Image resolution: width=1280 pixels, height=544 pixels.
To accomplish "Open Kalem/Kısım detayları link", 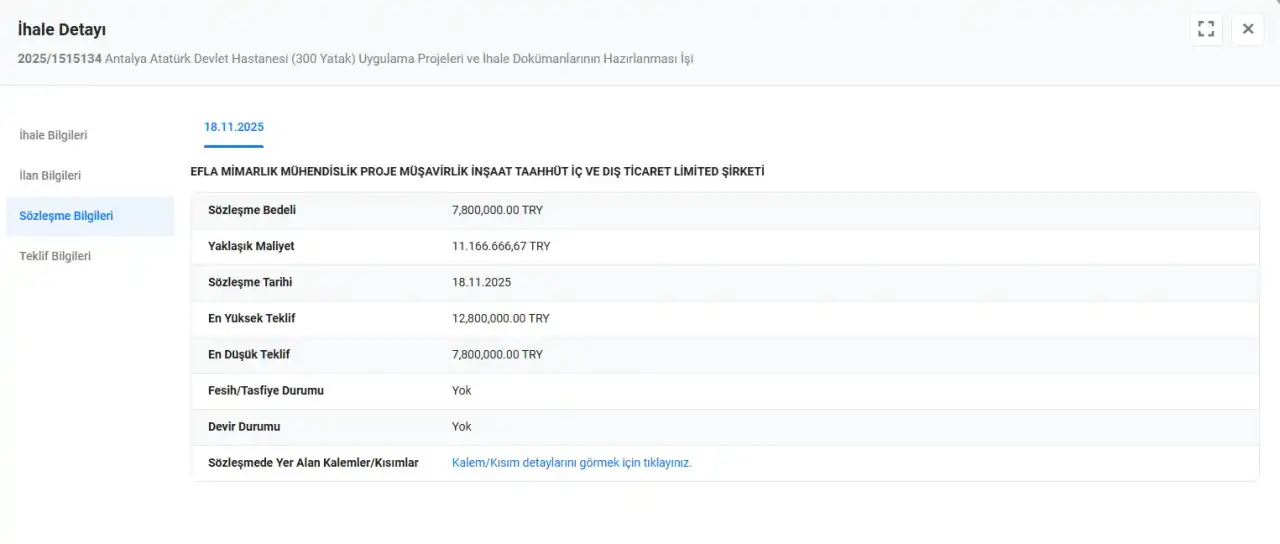I will 571,463.
